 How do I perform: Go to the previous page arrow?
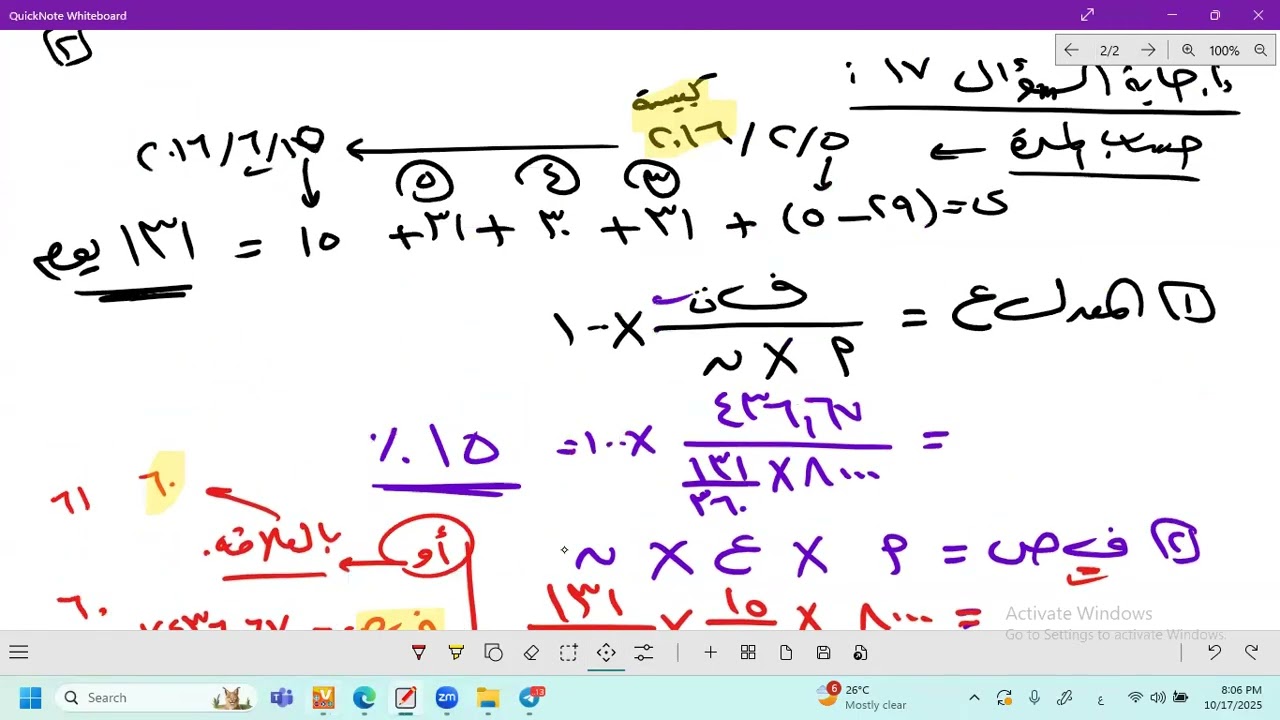(1071, 50)
